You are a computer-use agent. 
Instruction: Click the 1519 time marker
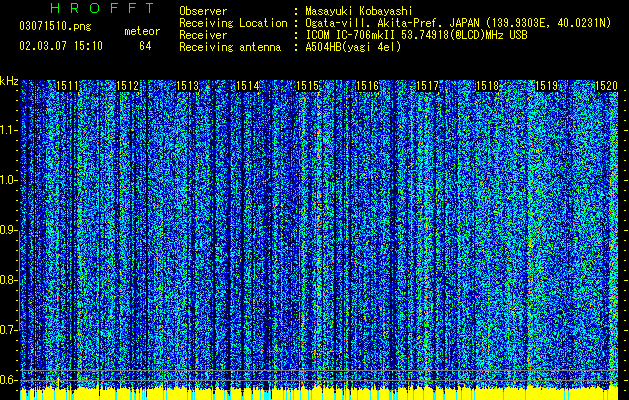pos(547,86)
